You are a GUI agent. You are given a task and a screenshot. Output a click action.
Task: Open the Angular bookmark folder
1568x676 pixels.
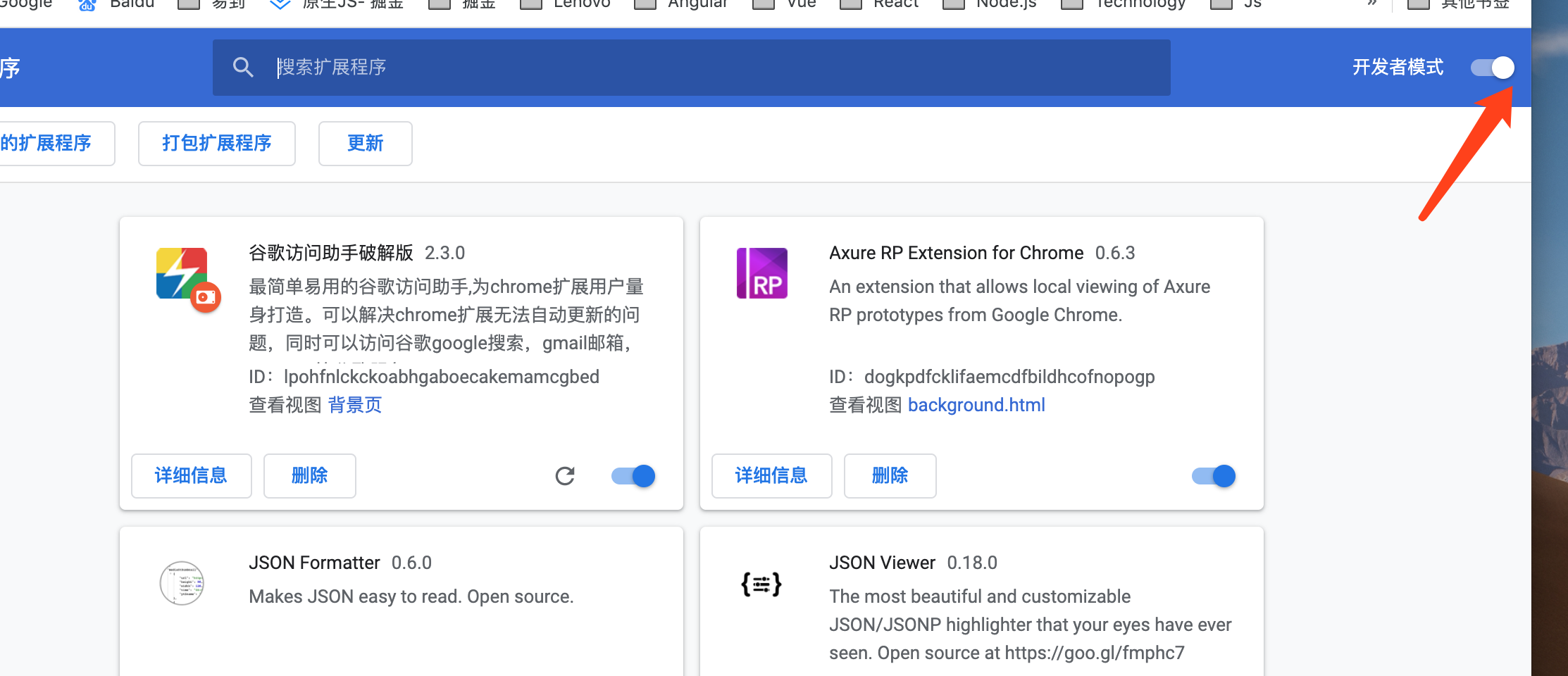[x=682, y=4]
